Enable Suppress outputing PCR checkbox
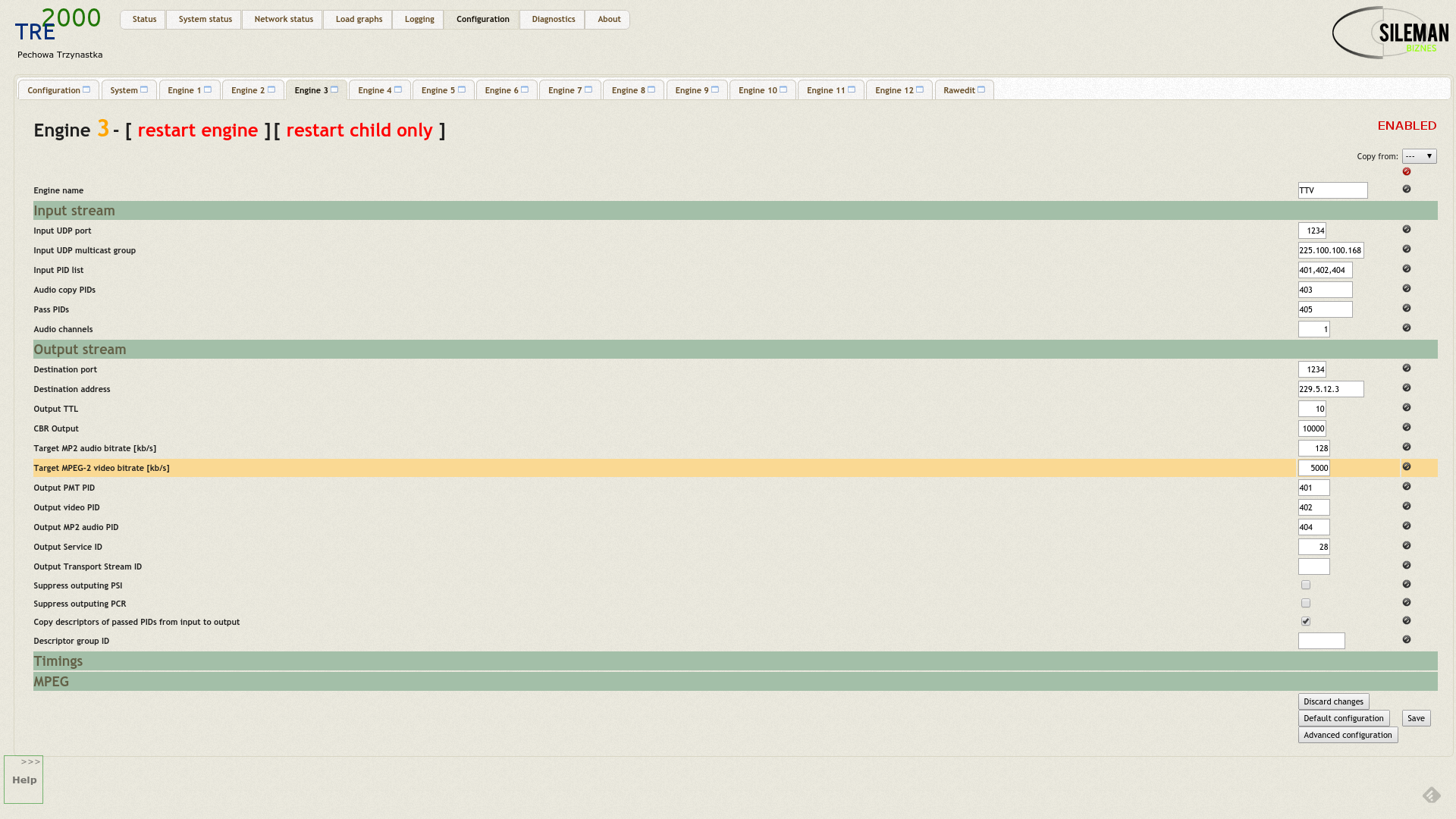The image size is (1456, 819). [1306, 603]
